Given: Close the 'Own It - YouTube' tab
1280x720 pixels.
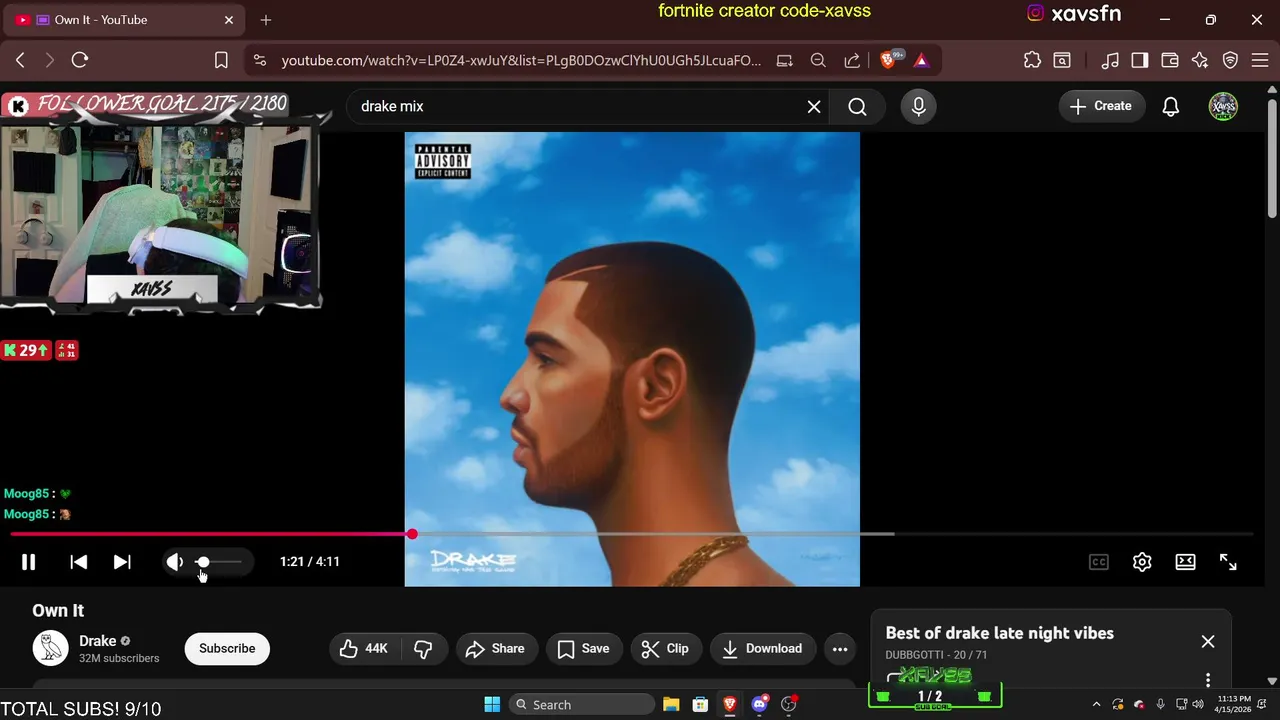Looking at the screenshot, I should (229, 20).
